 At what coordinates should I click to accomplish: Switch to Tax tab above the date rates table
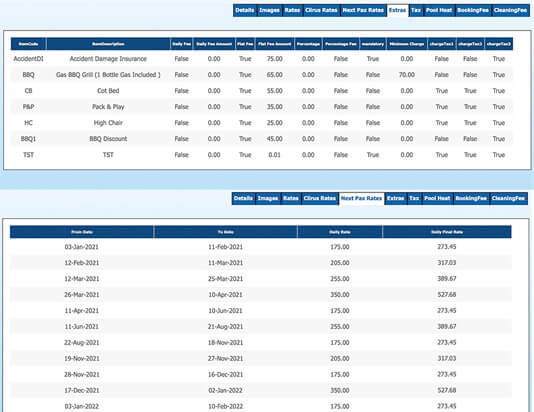[414, 199]
